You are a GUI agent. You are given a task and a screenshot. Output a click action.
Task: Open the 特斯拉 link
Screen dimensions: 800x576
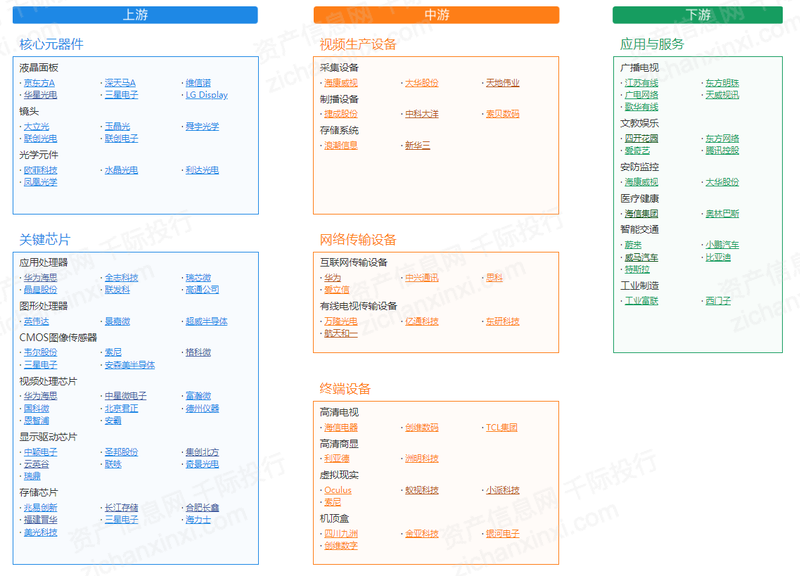[x=637, y=269]
